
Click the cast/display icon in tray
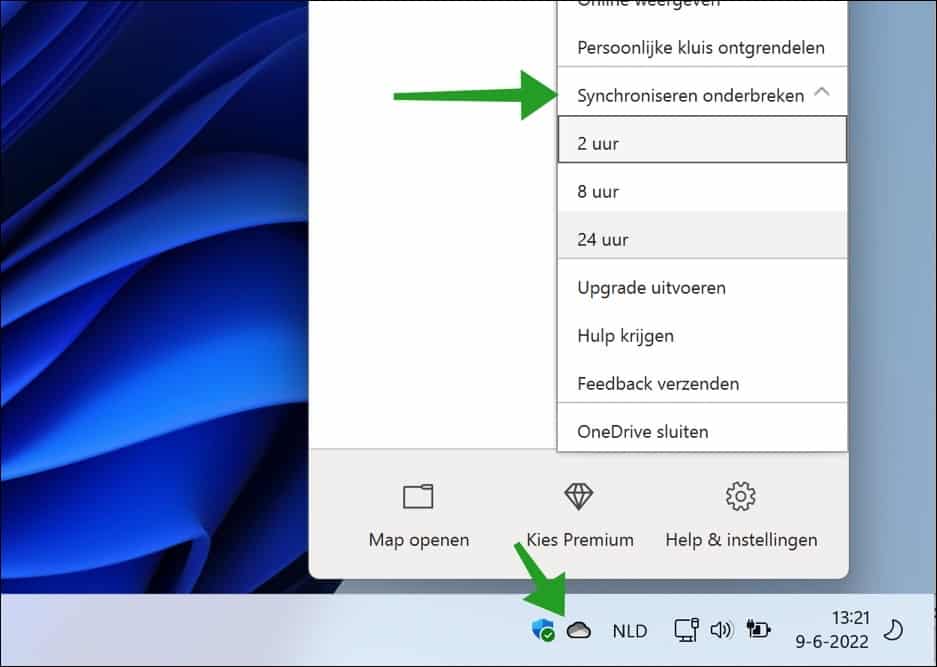click(x=687, y=630)
